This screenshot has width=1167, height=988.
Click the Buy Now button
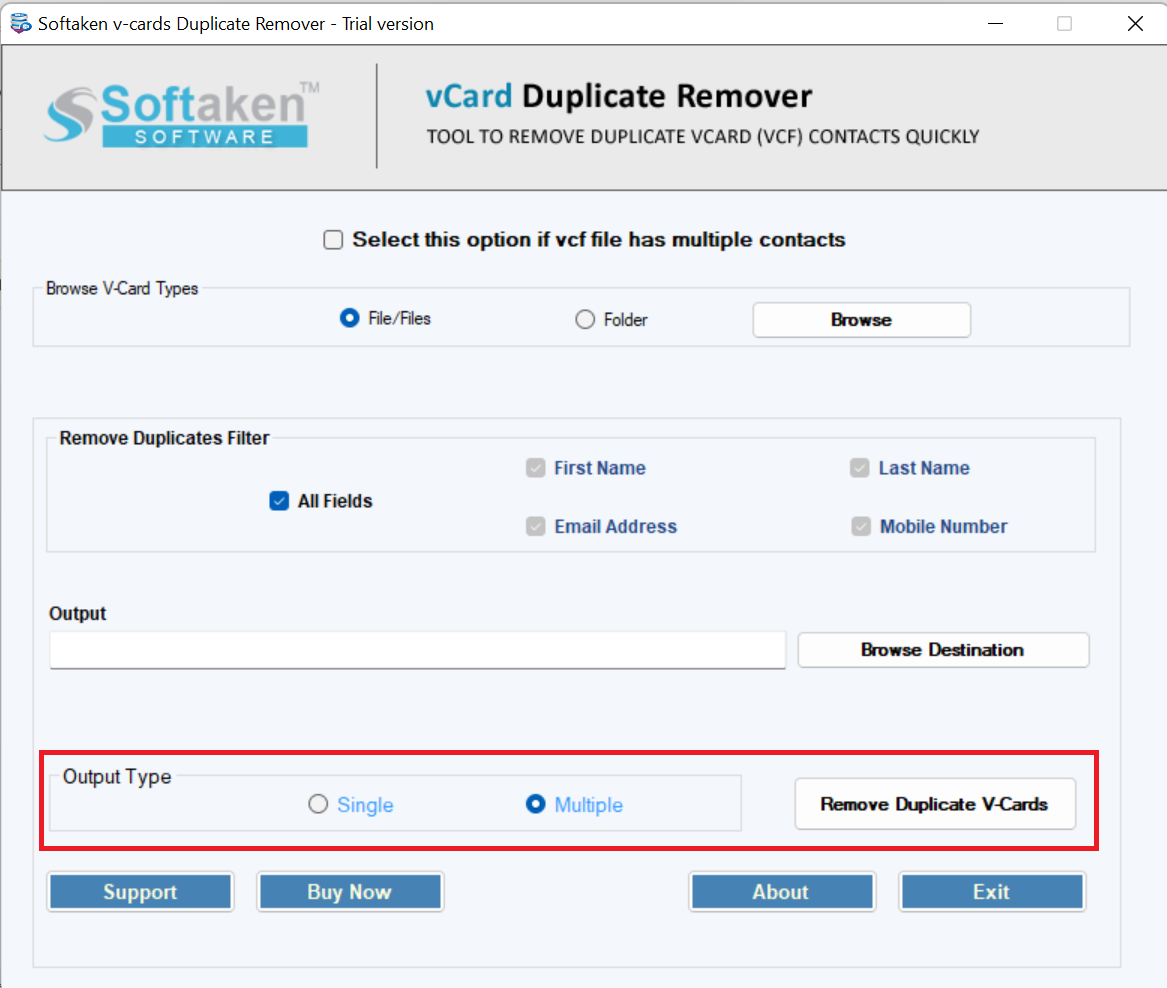pyautogui.click(x=350, y=892)
